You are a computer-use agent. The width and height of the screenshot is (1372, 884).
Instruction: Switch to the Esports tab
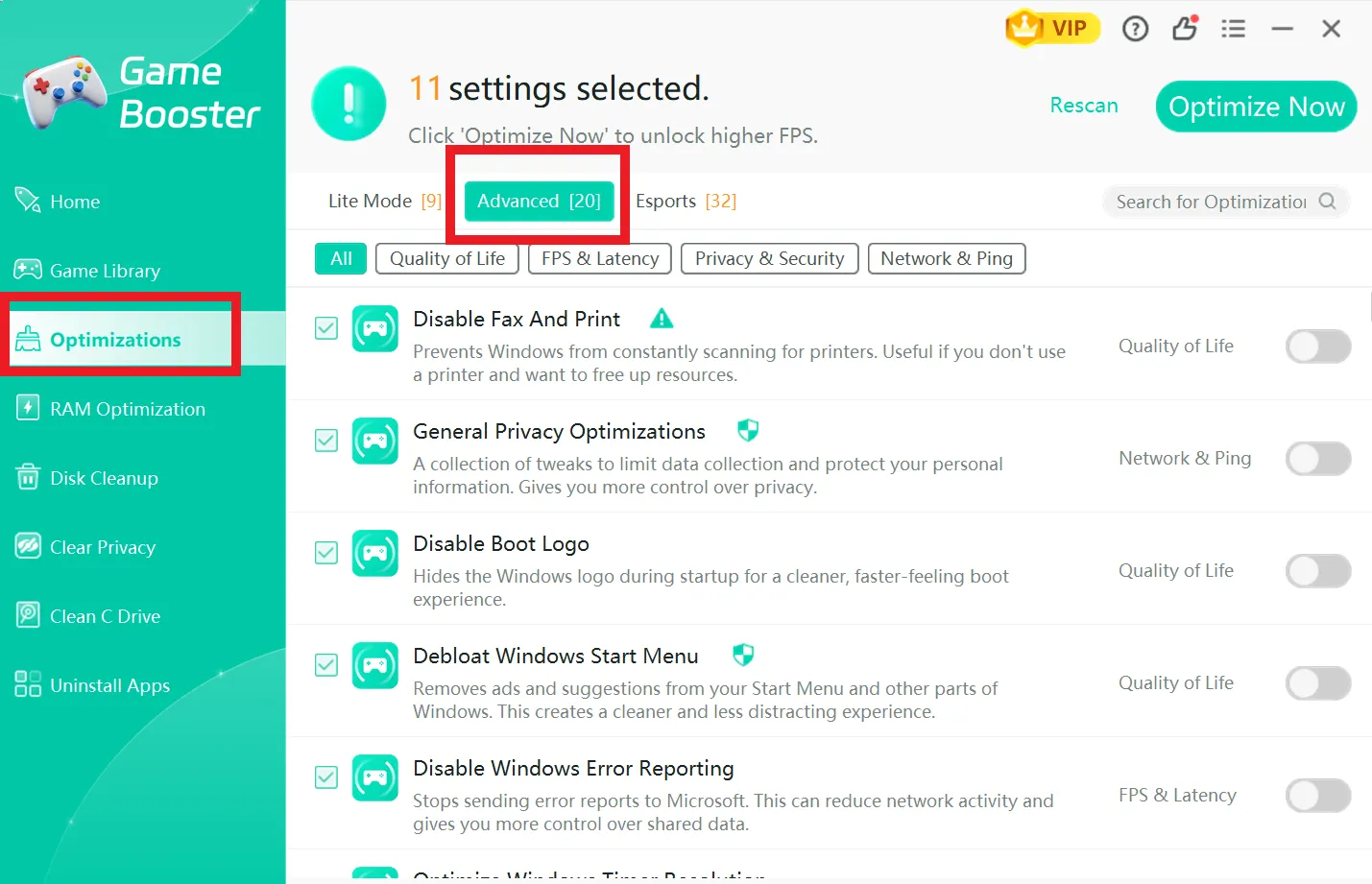[x=686, y=201]
